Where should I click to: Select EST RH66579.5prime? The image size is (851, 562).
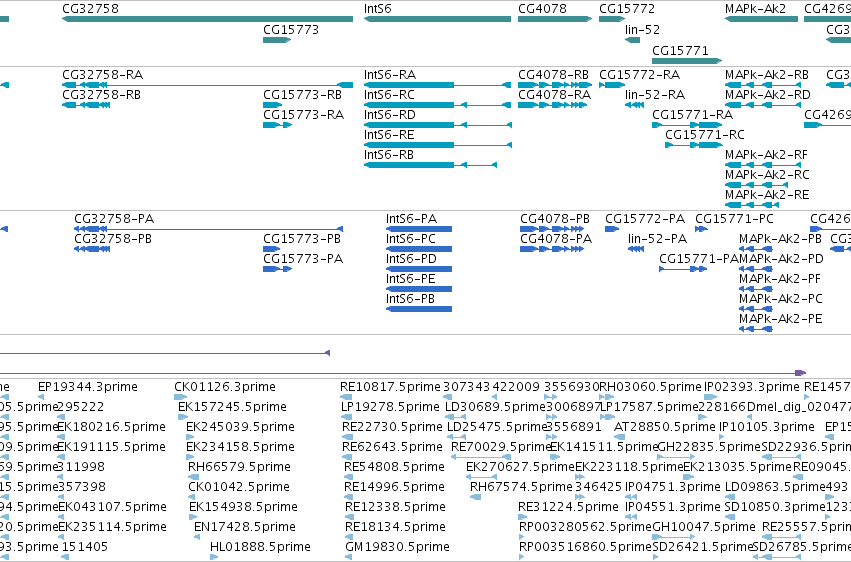[239, 467]
